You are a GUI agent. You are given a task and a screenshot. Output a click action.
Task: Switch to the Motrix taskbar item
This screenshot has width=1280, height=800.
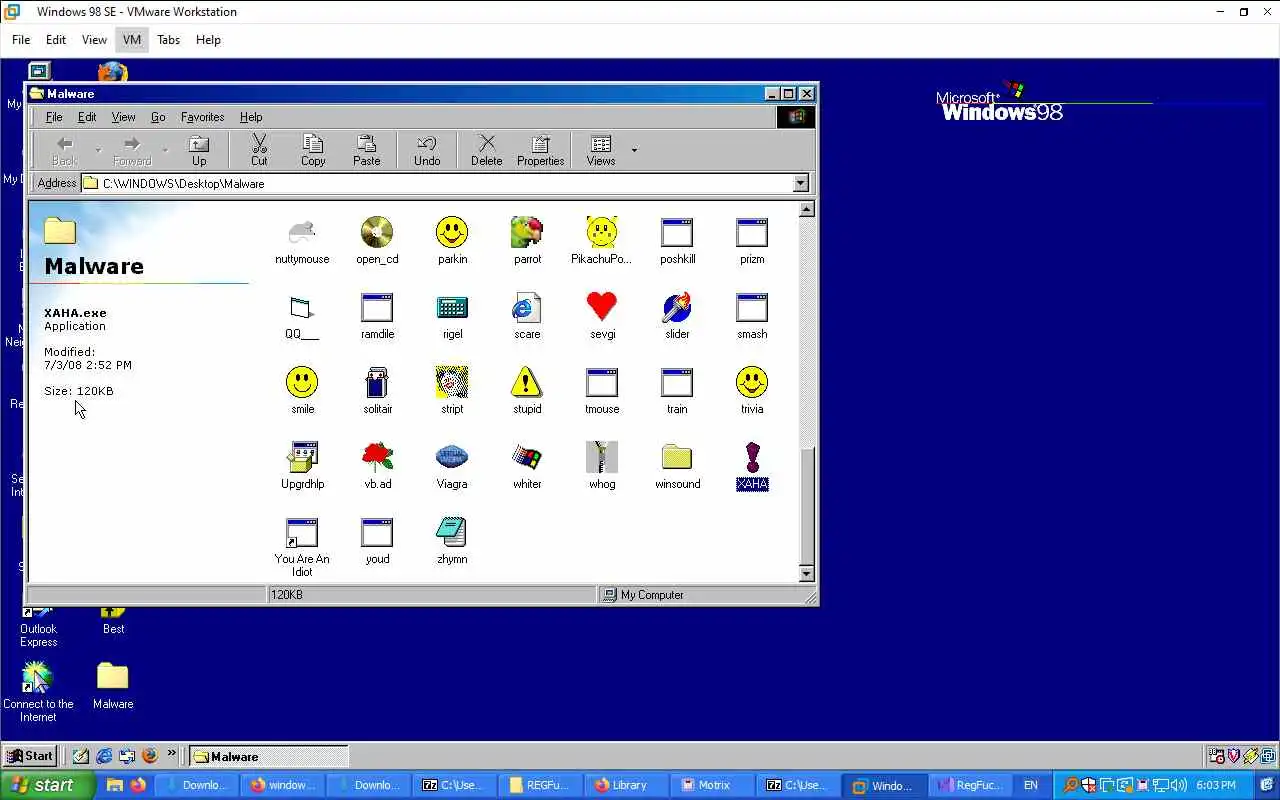click(x=712, y=785)
